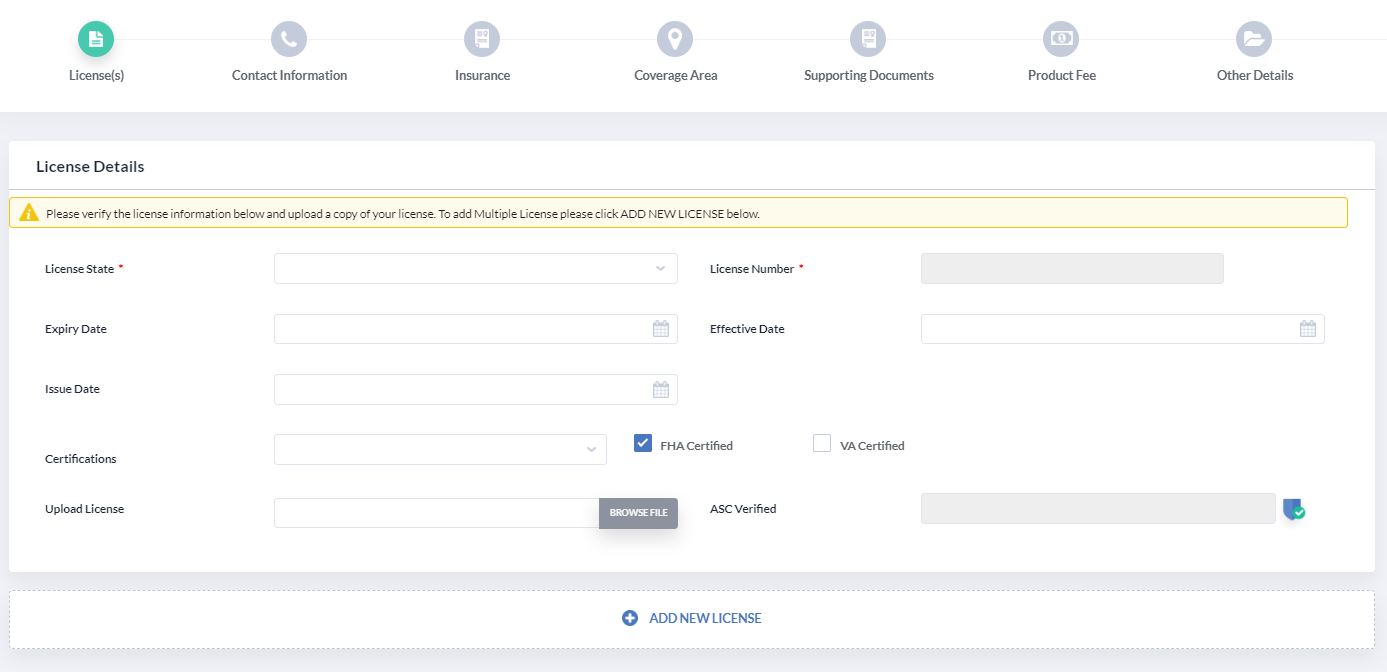Switch to the Insurance tab label
Image resolution: width=1387 pixels, height=672 pixels.
pos(482,75)
